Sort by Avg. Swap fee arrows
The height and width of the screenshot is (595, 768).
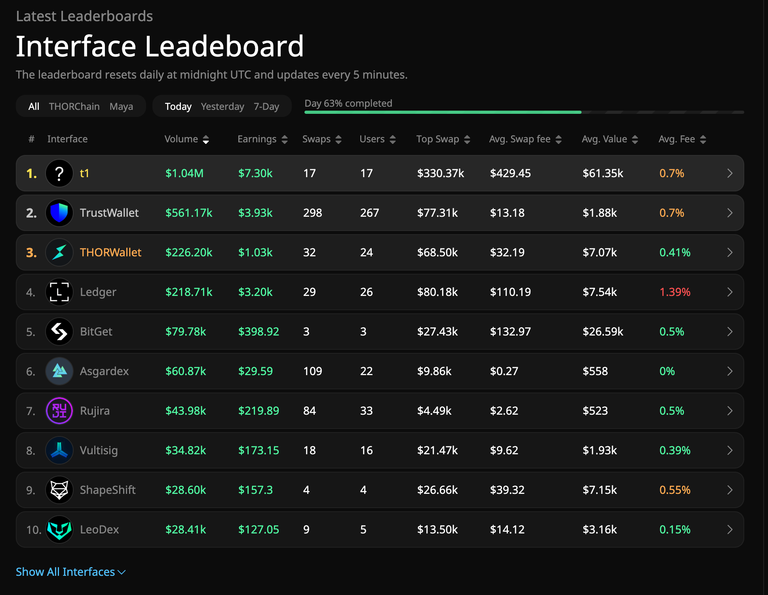click(x=558, y=140)
